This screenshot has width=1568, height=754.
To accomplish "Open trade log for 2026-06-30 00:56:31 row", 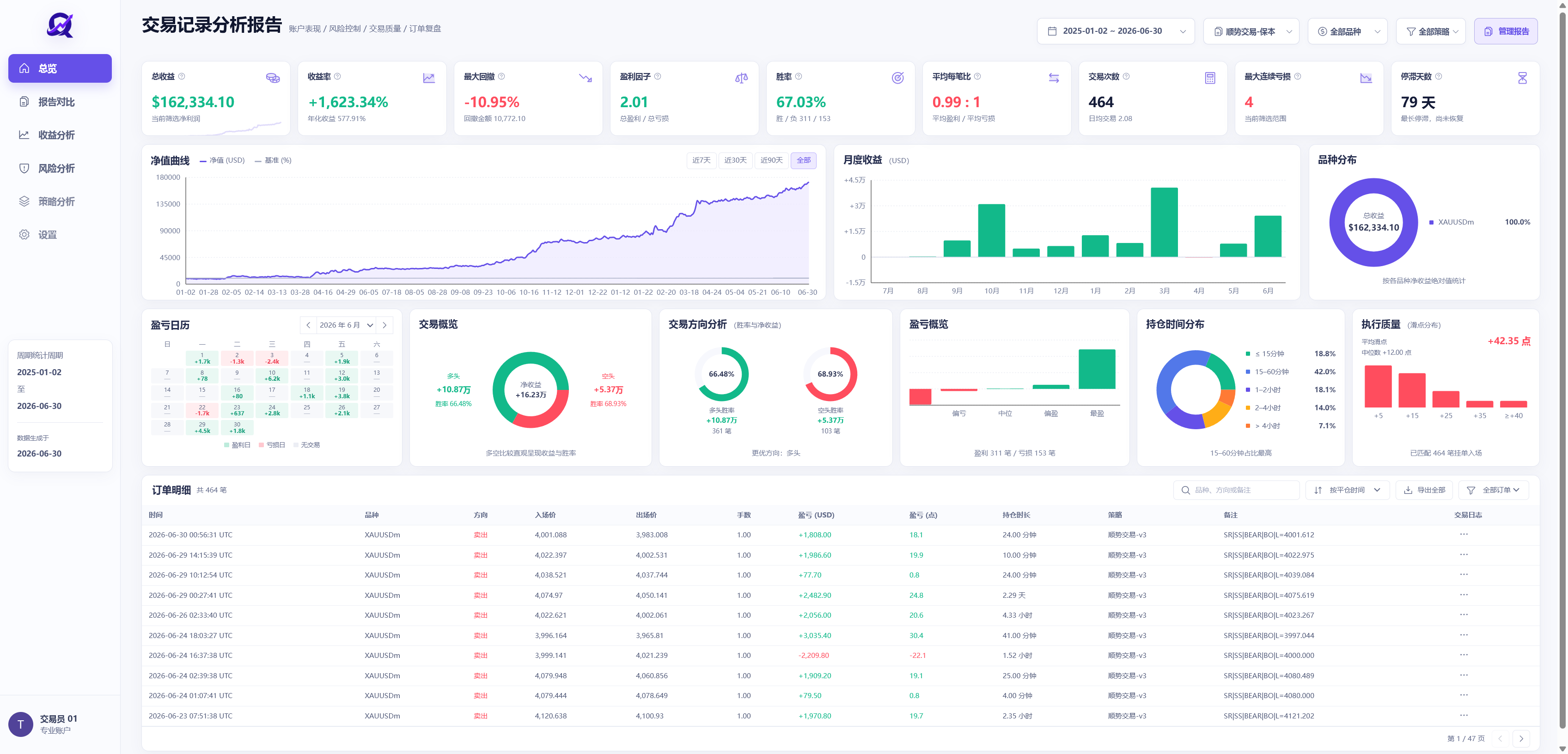I will [x=1464, y=534].
